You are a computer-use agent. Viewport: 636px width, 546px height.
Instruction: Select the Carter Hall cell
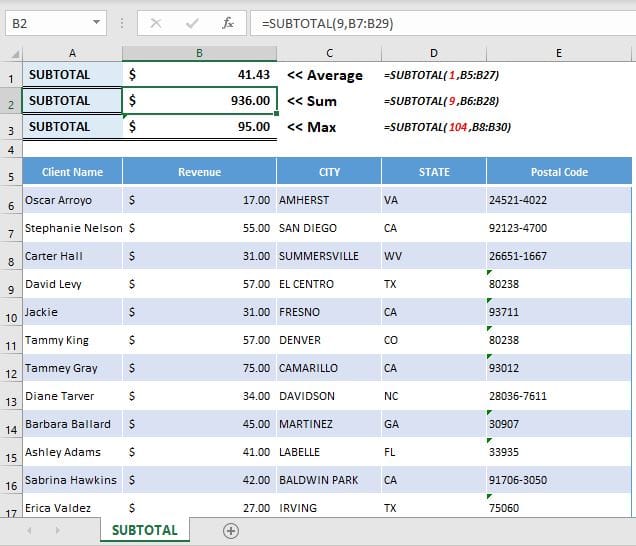click(72, 256)
